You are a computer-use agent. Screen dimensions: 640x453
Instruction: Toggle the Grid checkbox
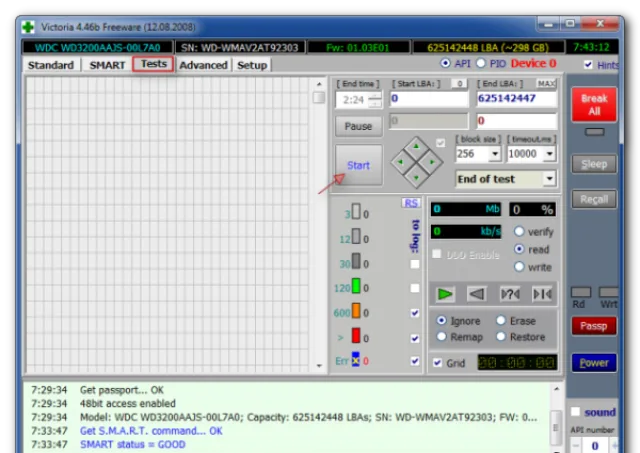437,362
